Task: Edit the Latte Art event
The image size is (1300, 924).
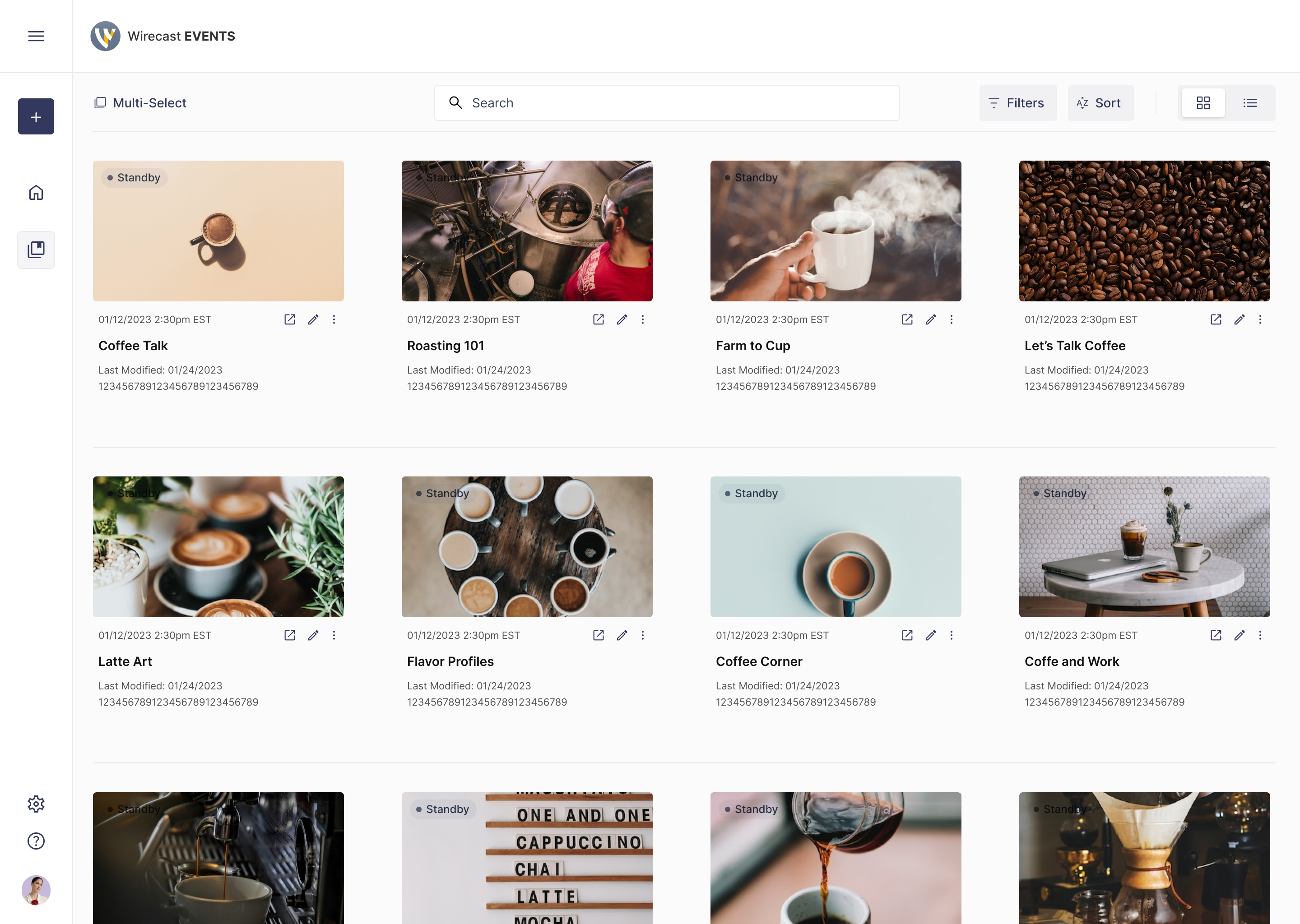Action: 313,635
